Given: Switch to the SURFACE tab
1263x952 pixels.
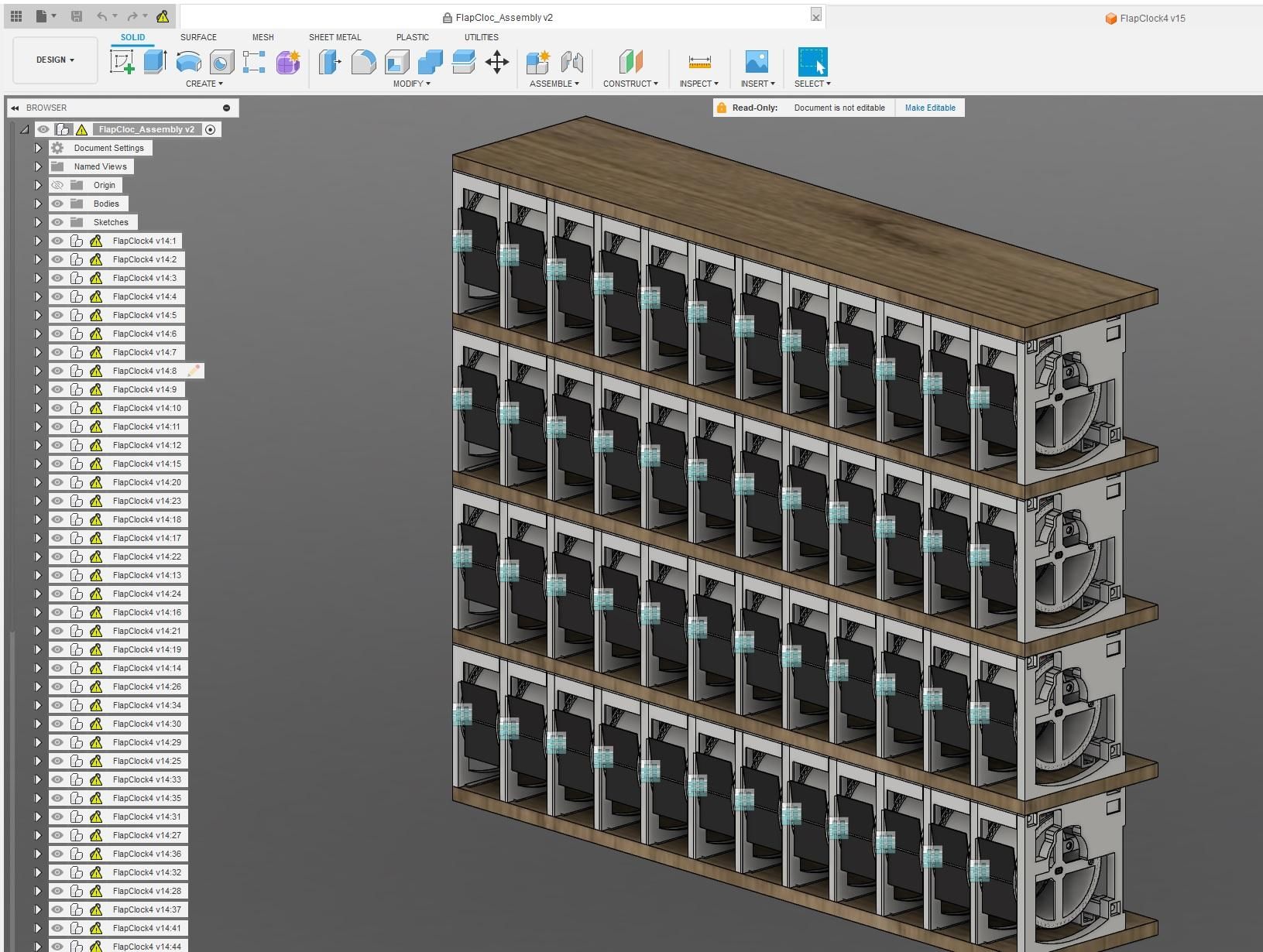Looking at the screenshot, I should pos(198,37).
